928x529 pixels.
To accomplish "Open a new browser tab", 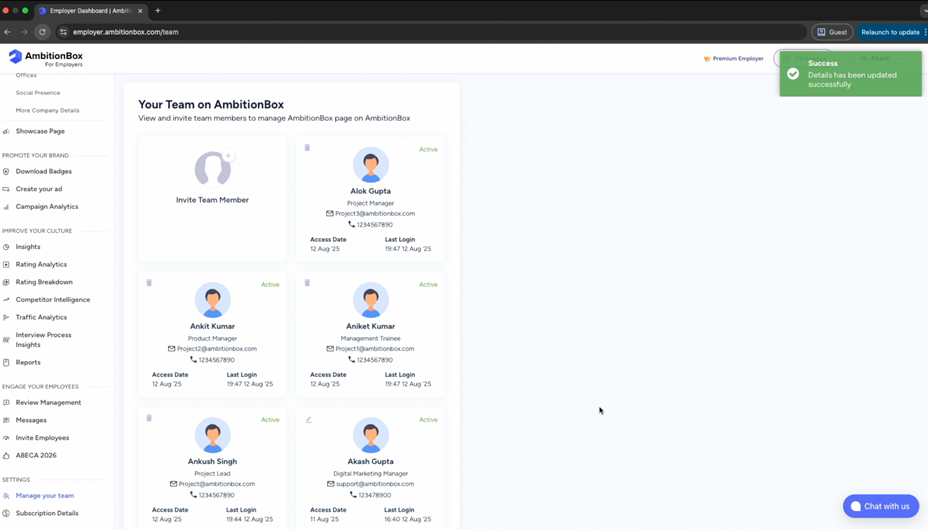I will (158, 11).
